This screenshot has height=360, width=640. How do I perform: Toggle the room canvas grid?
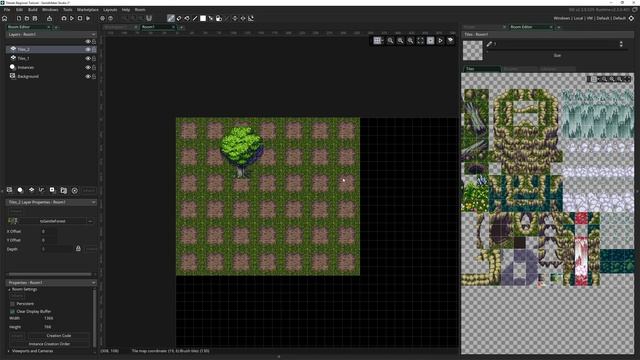click(x=377, y=40)
